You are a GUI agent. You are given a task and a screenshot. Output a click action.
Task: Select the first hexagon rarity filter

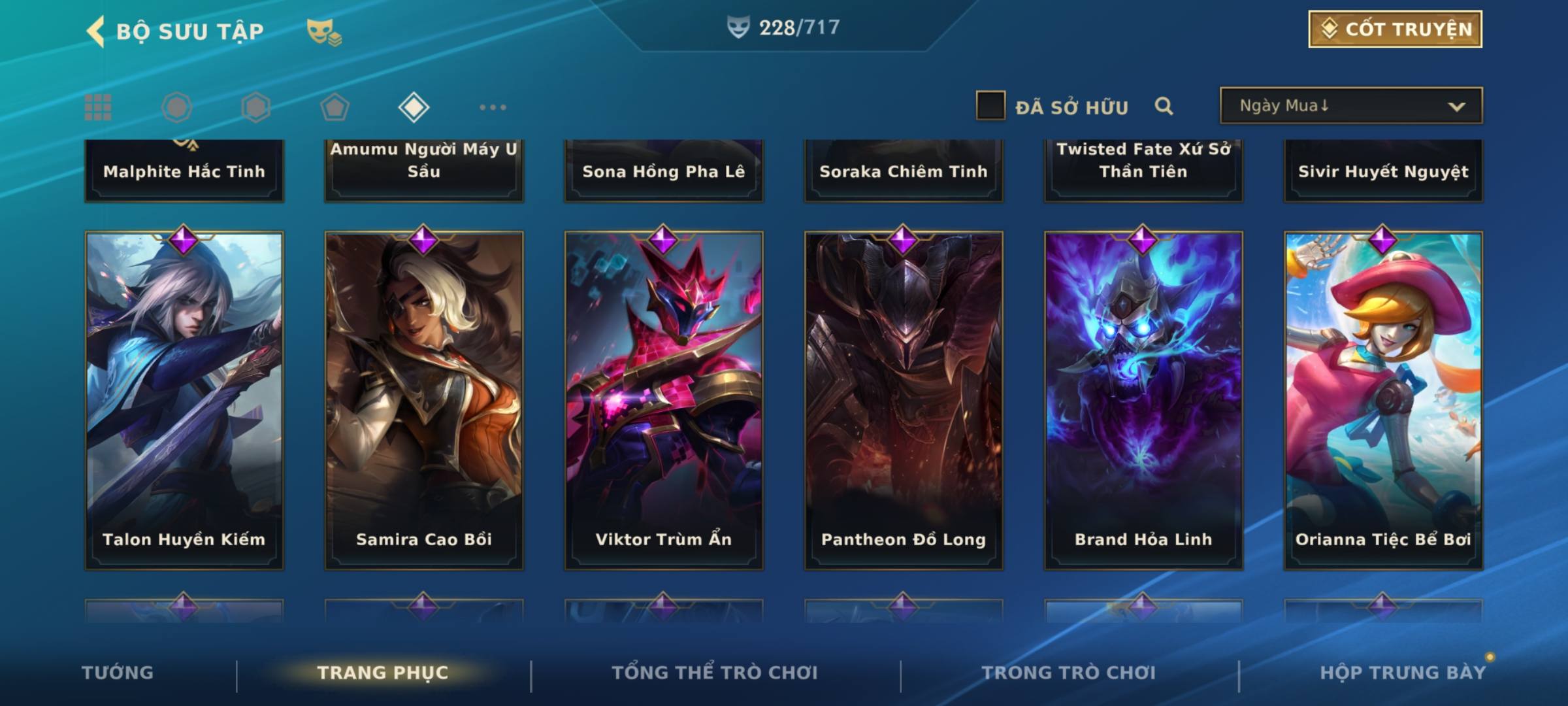pos(177,107)
